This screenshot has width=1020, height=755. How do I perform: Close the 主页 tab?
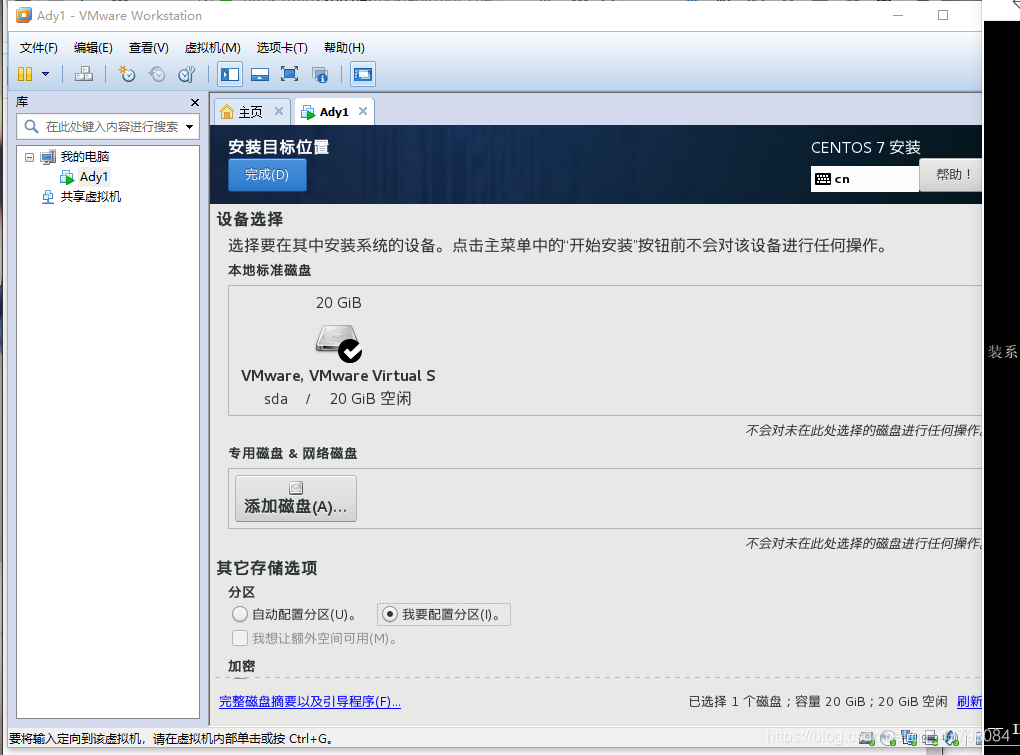tap(278, 111)
